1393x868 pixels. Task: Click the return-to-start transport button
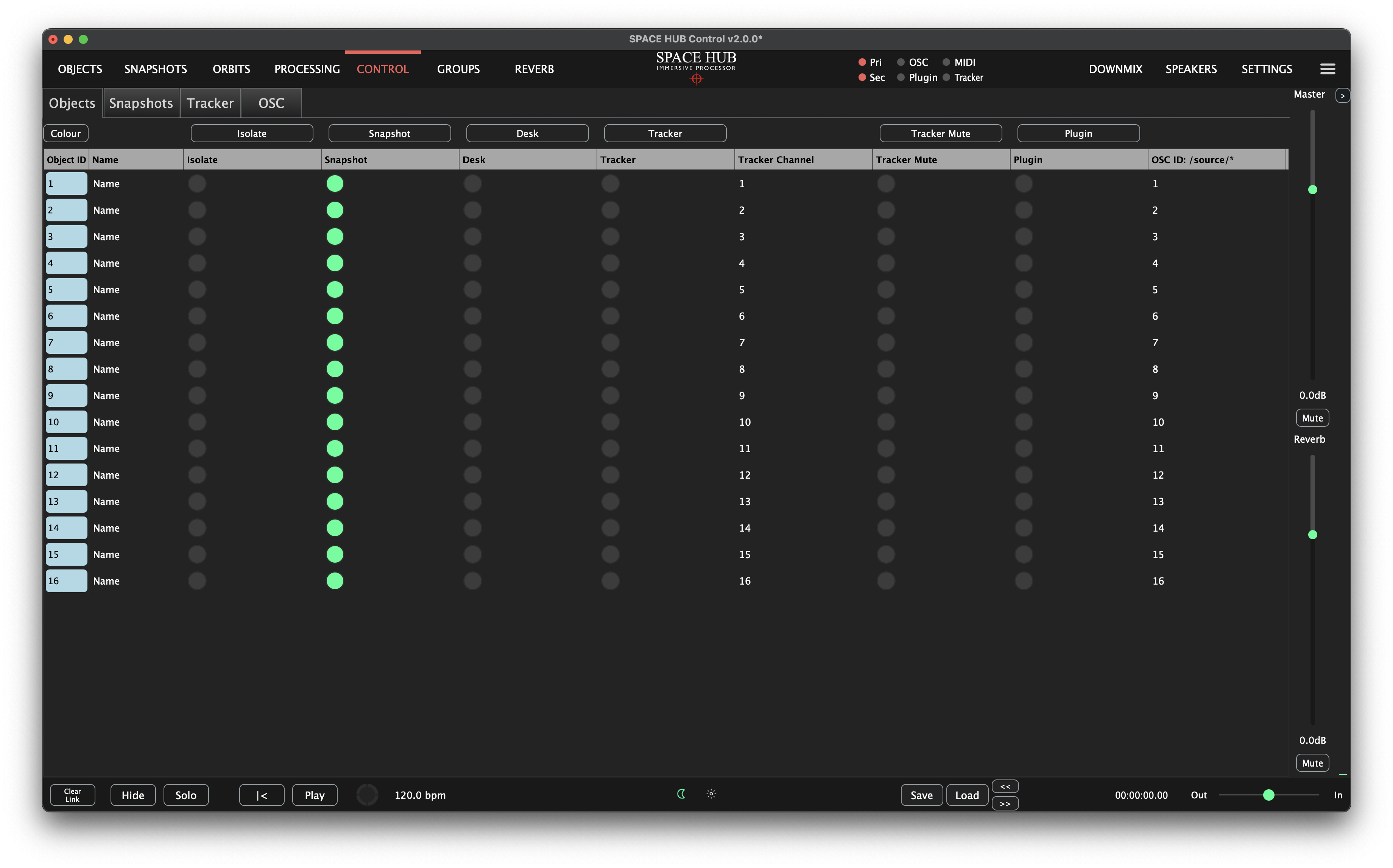261,795
